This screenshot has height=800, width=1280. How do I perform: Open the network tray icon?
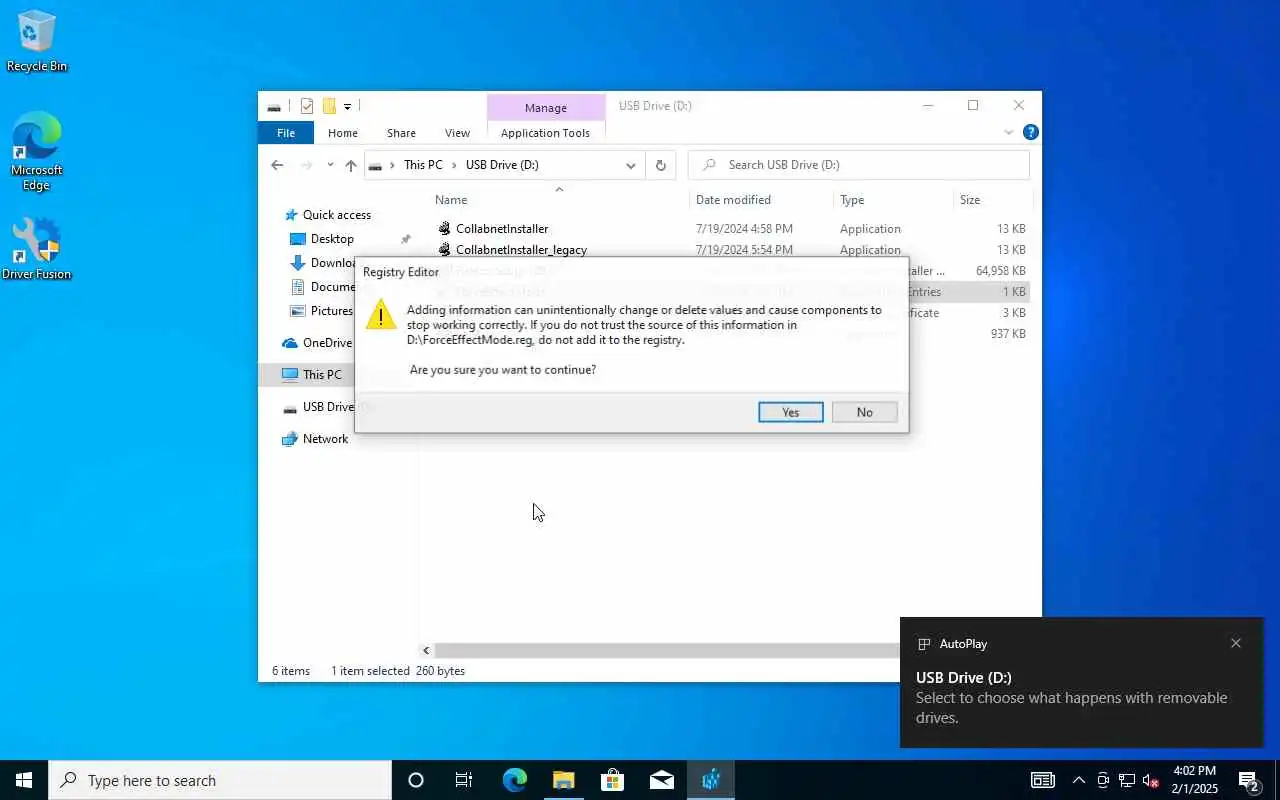(1127, 780)
